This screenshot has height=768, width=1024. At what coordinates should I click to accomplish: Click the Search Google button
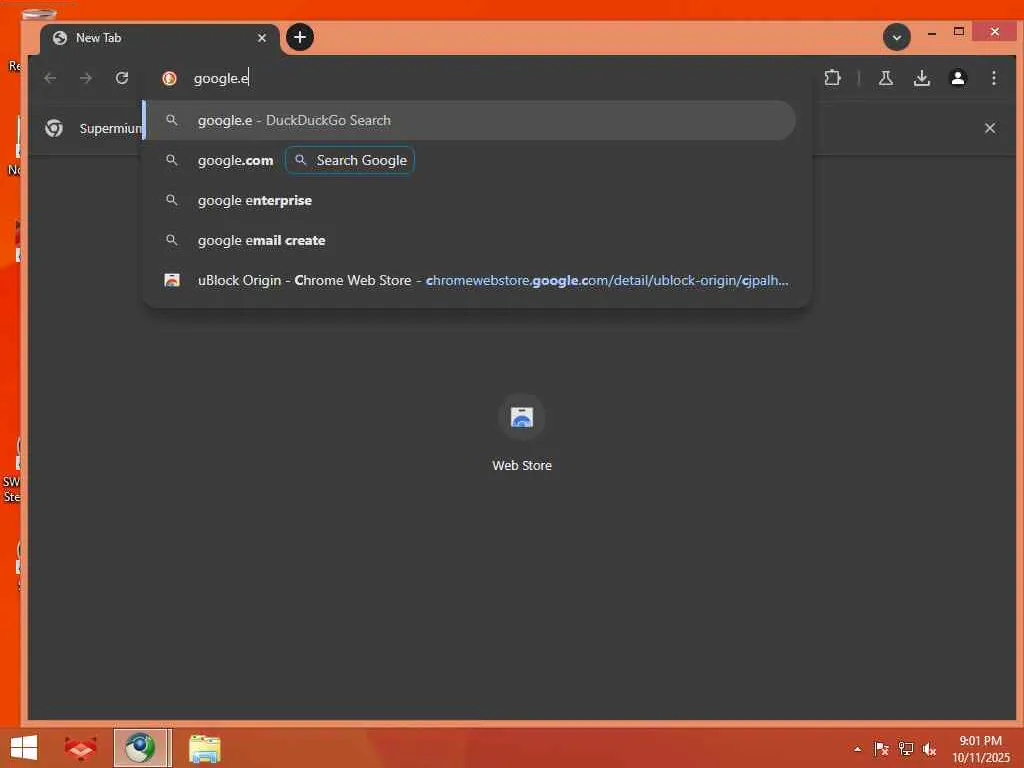[350, 161]
